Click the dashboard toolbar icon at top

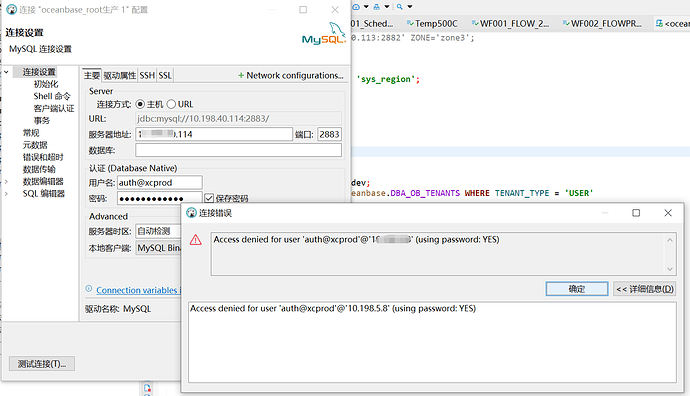click(356, 7)
